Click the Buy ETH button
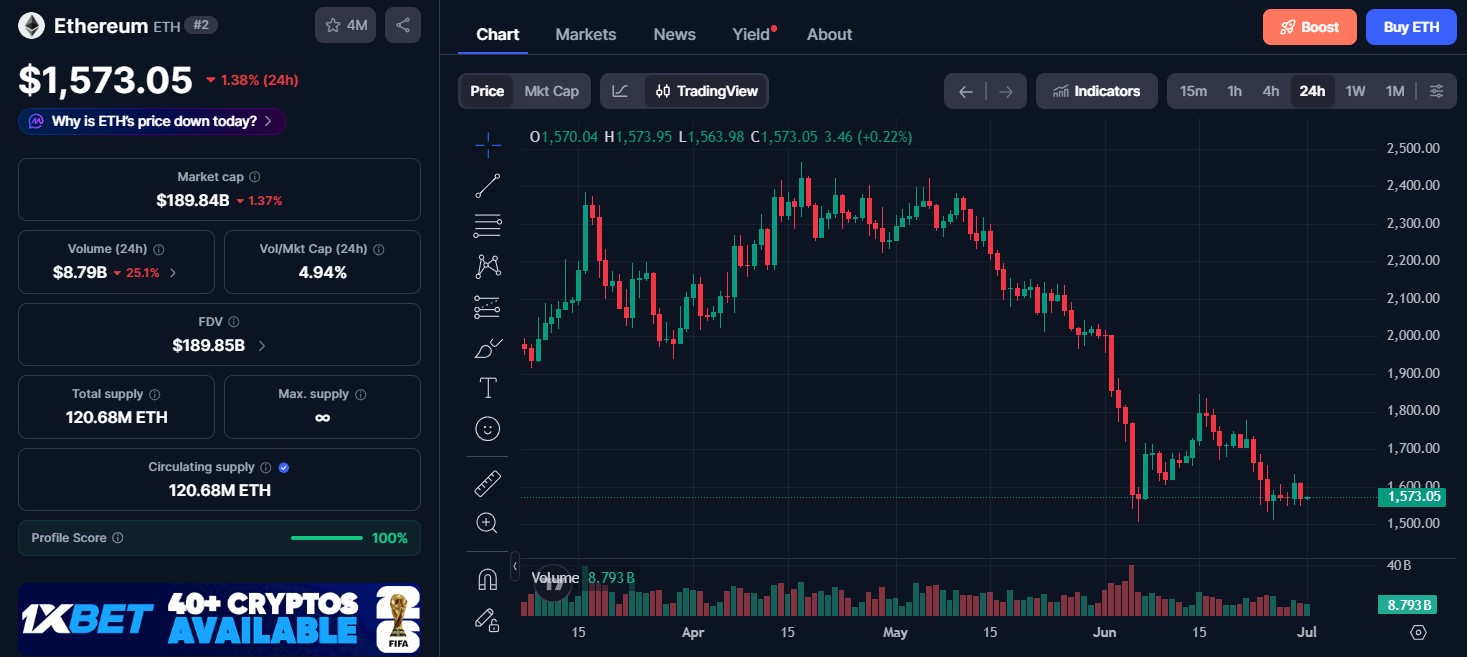1467x657 pixels. (x=1411, y=27)
